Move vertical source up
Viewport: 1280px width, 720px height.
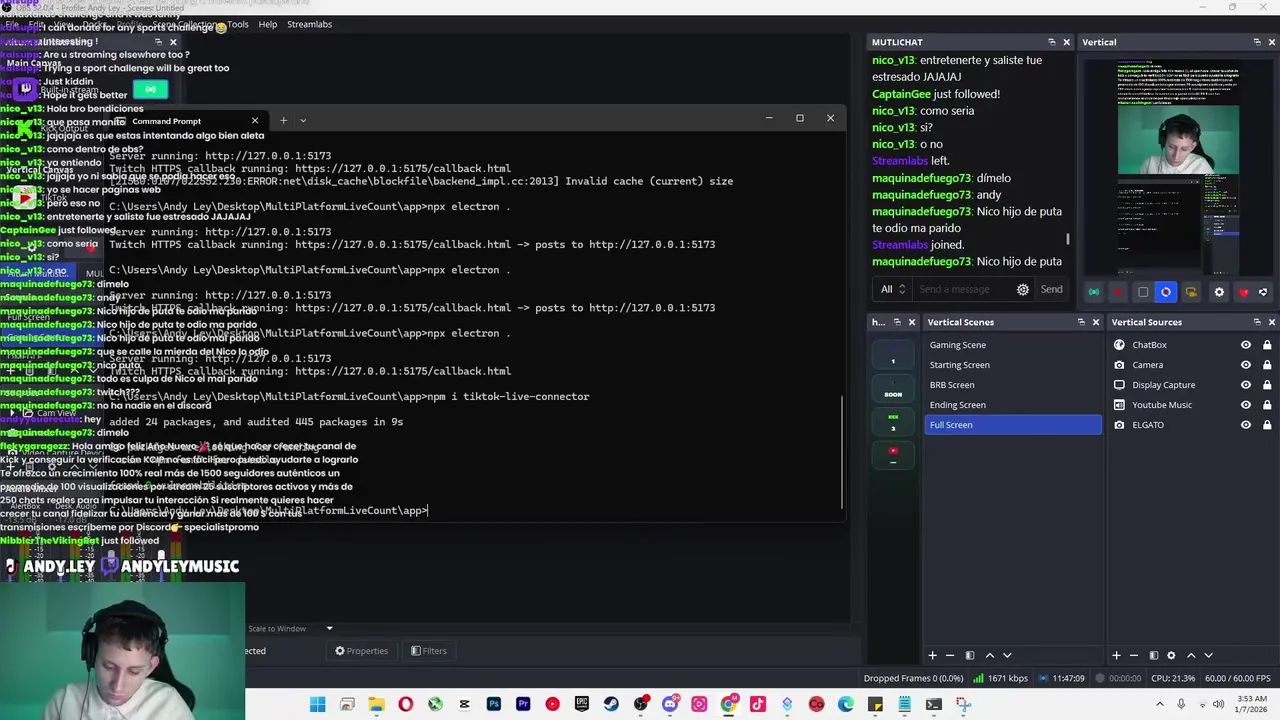coord(1191,655)
